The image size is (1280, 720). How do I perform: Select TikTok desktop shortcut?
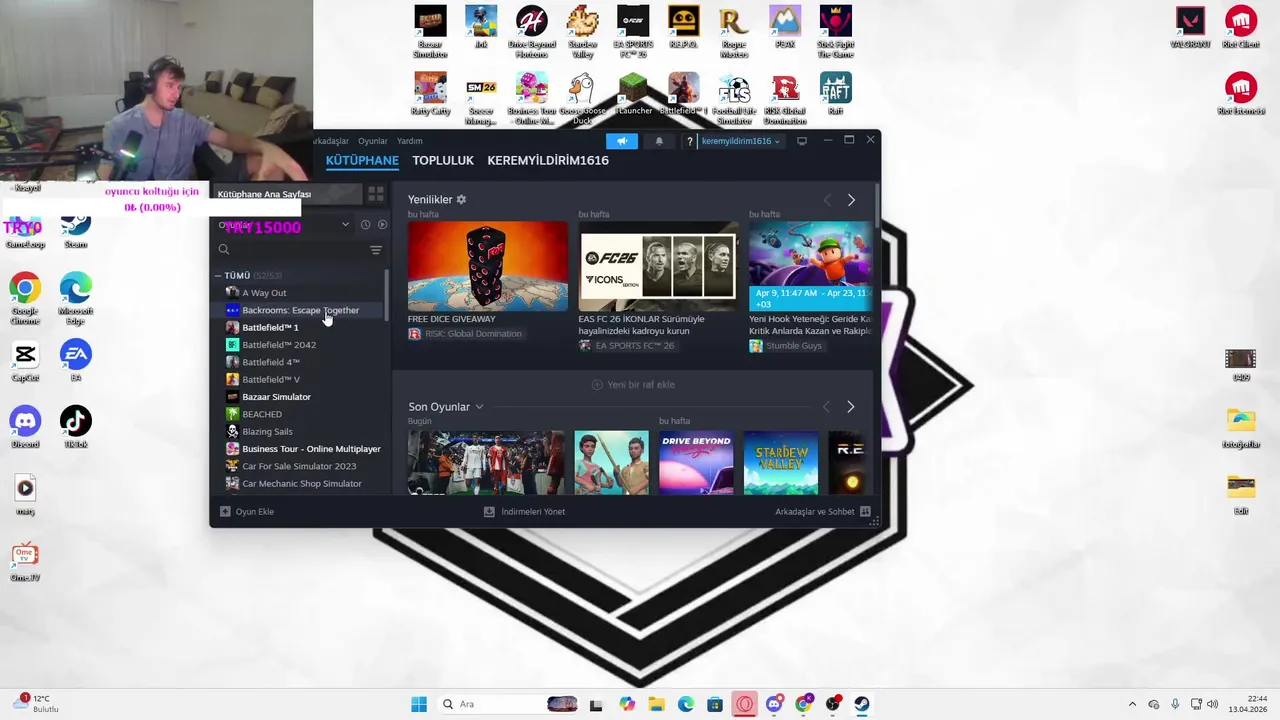[x=76, y=427]
